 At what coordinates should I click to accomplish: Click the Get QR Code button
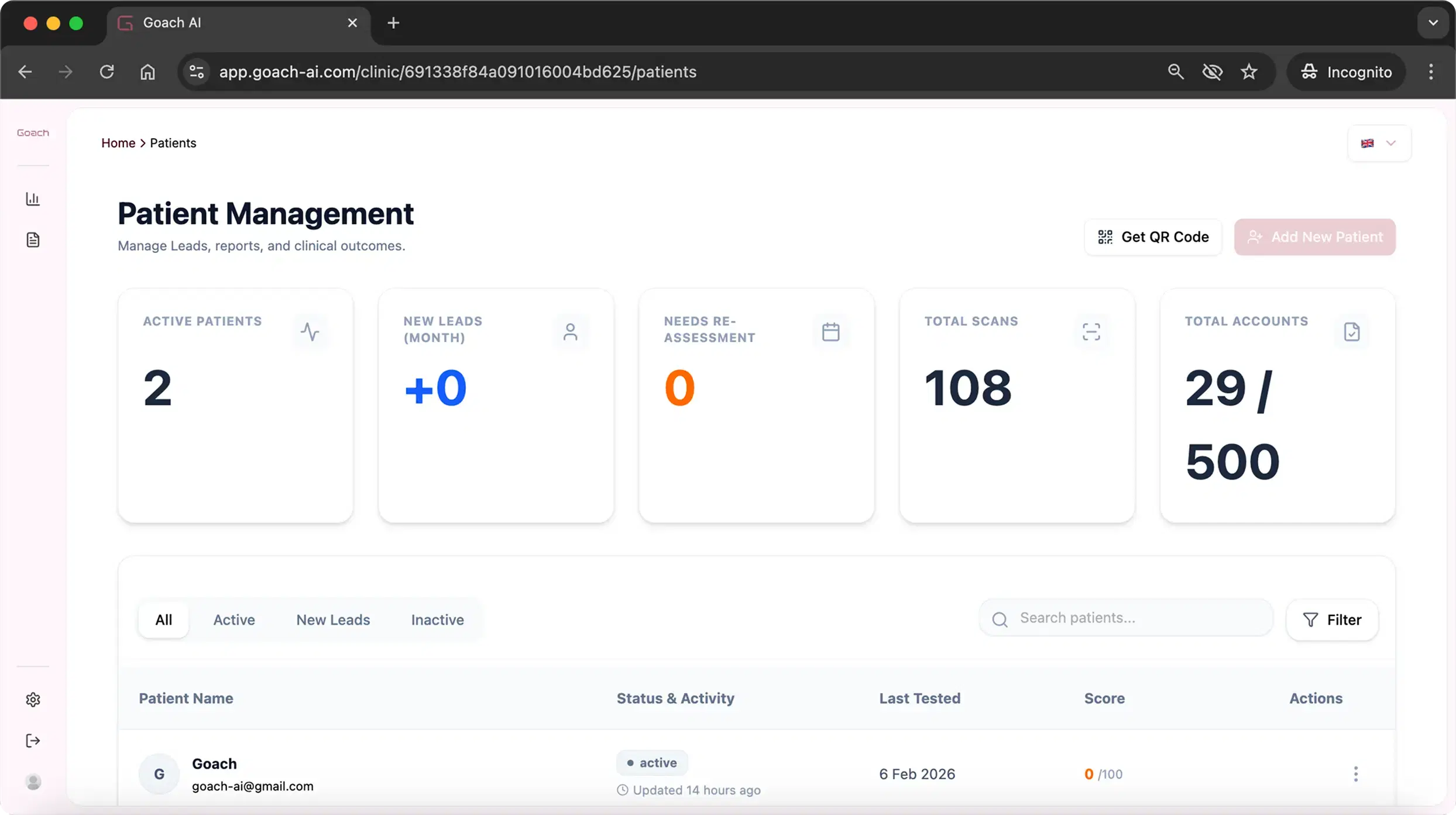point(1153,237)
